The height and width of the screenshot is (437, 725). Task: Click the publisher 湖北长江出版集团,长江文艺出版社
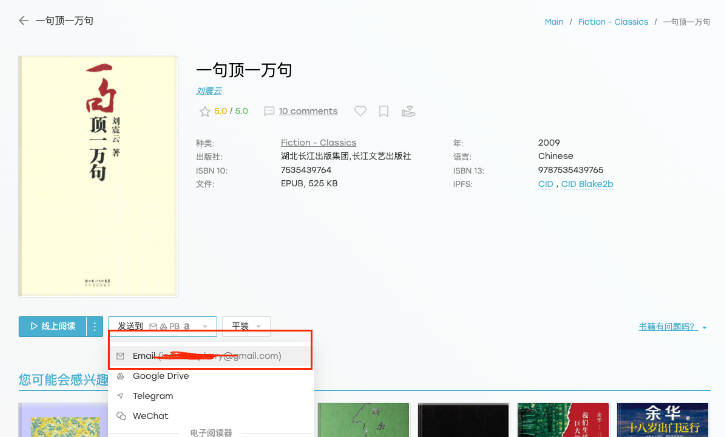(345, 156)
